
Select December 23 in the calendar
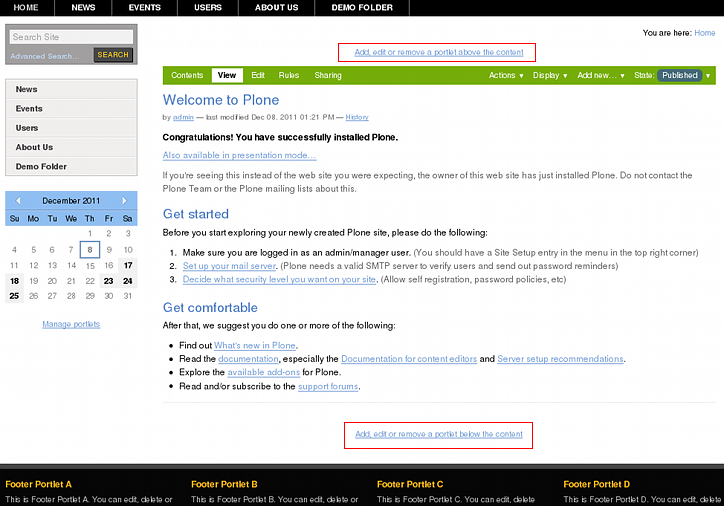109,281
